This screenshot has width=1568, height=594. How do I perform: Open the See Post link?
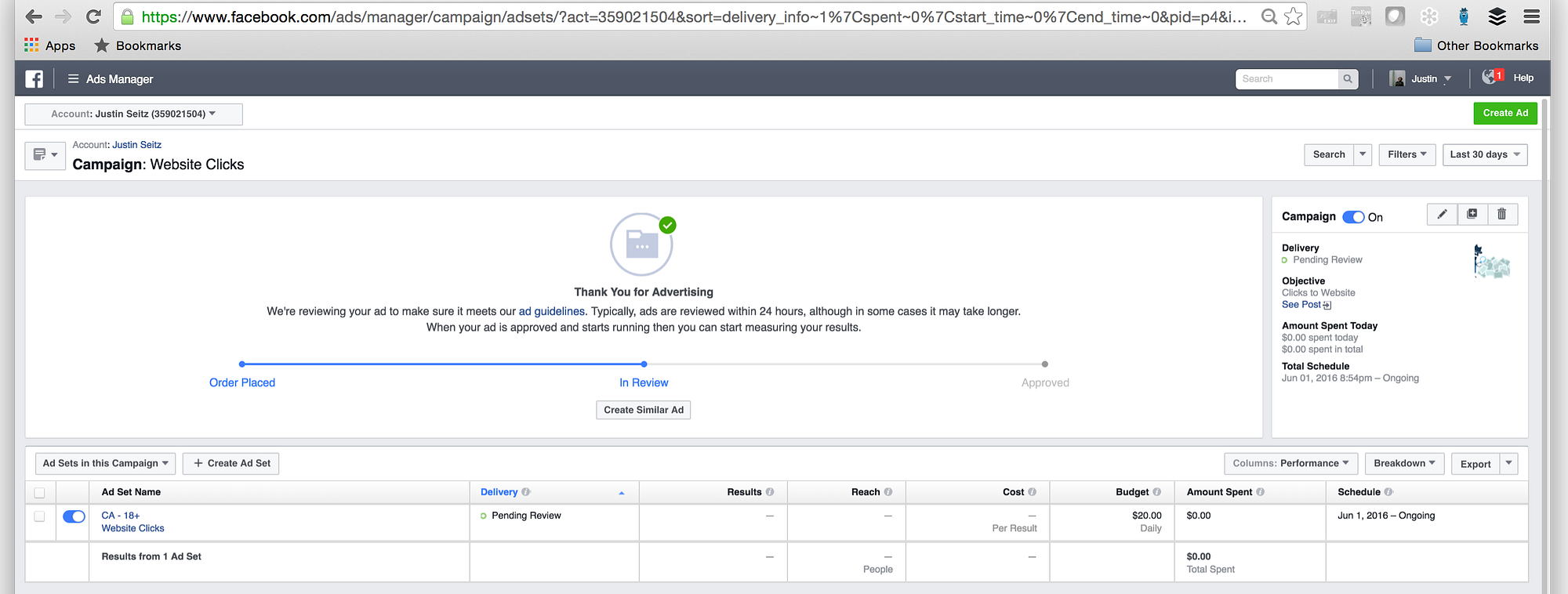click(1306, 305)
